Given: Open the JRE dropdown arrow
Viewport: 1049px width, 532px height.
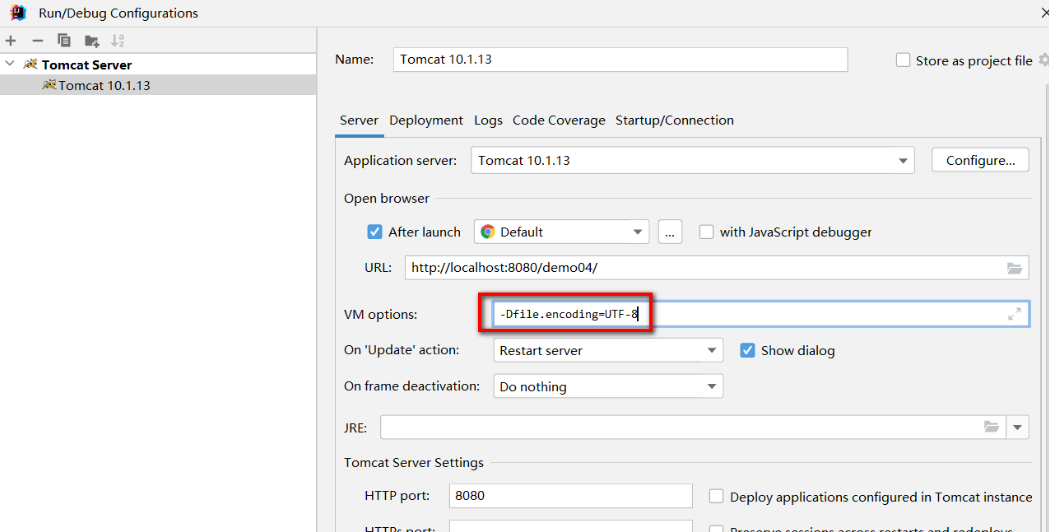Looking at the screenshot, I should pyautogui.click(x=1018, y=427).
